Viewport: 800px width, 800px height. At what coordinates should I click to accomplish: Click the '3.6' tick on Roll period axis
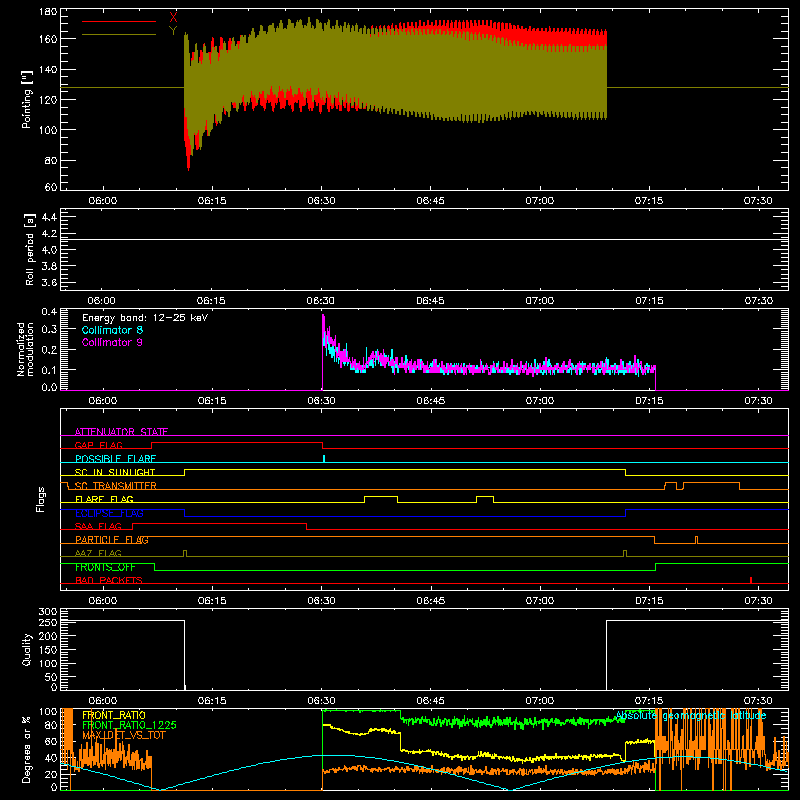click(x=49, y=282)
